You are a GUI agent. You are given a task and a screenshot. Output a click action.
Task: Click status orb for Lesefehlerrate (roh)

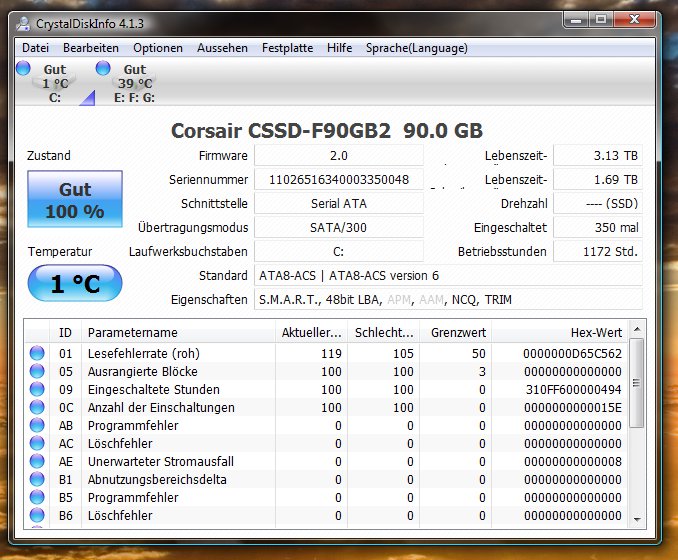click(x=37, y=353)
